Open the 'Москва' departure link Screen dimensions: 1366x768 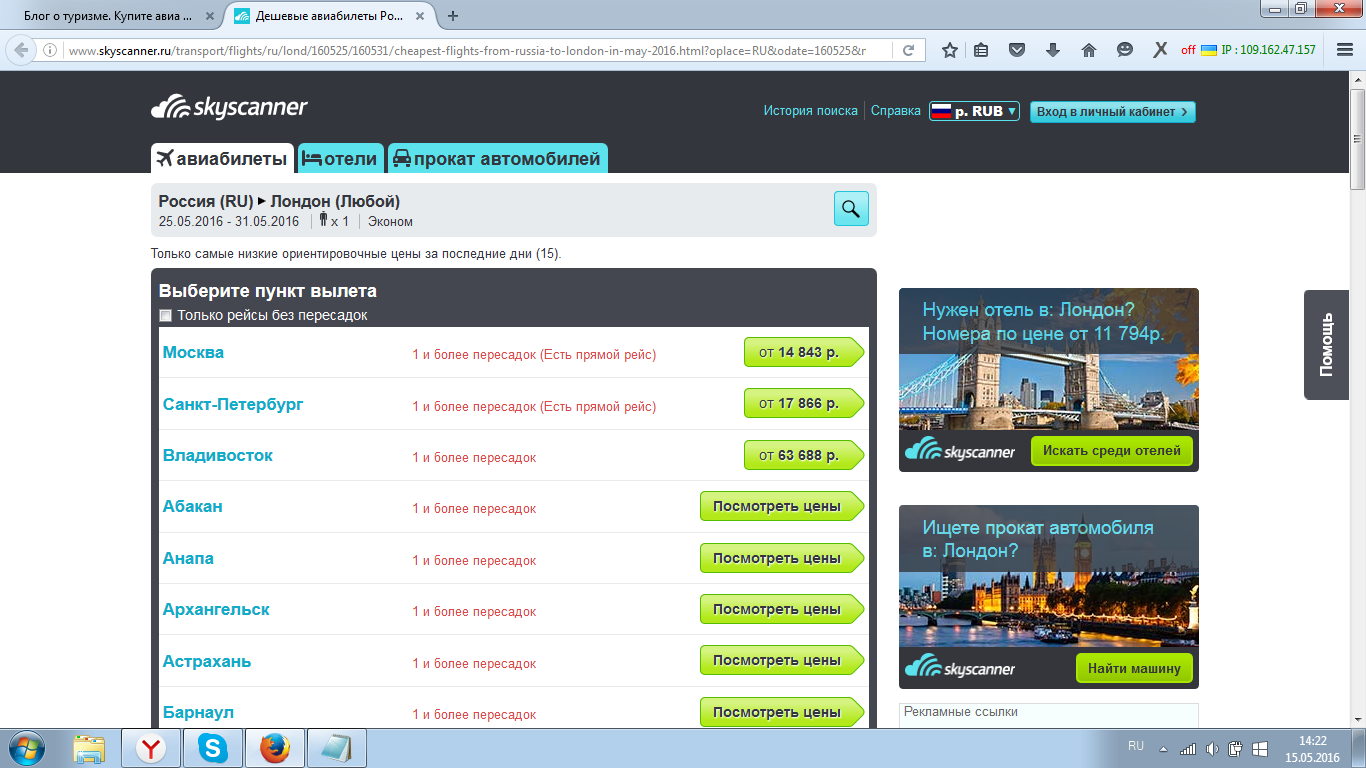tap(193, 352)
